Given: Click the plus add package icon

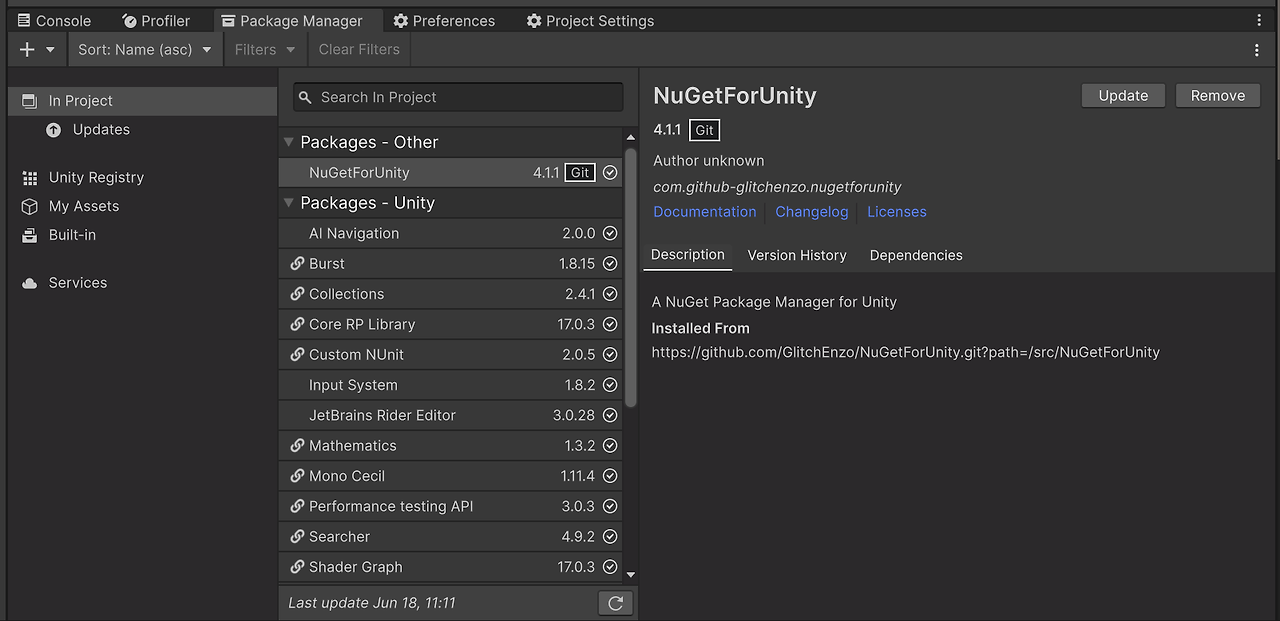Looking at the screenshot, I should tap(27, 49).
